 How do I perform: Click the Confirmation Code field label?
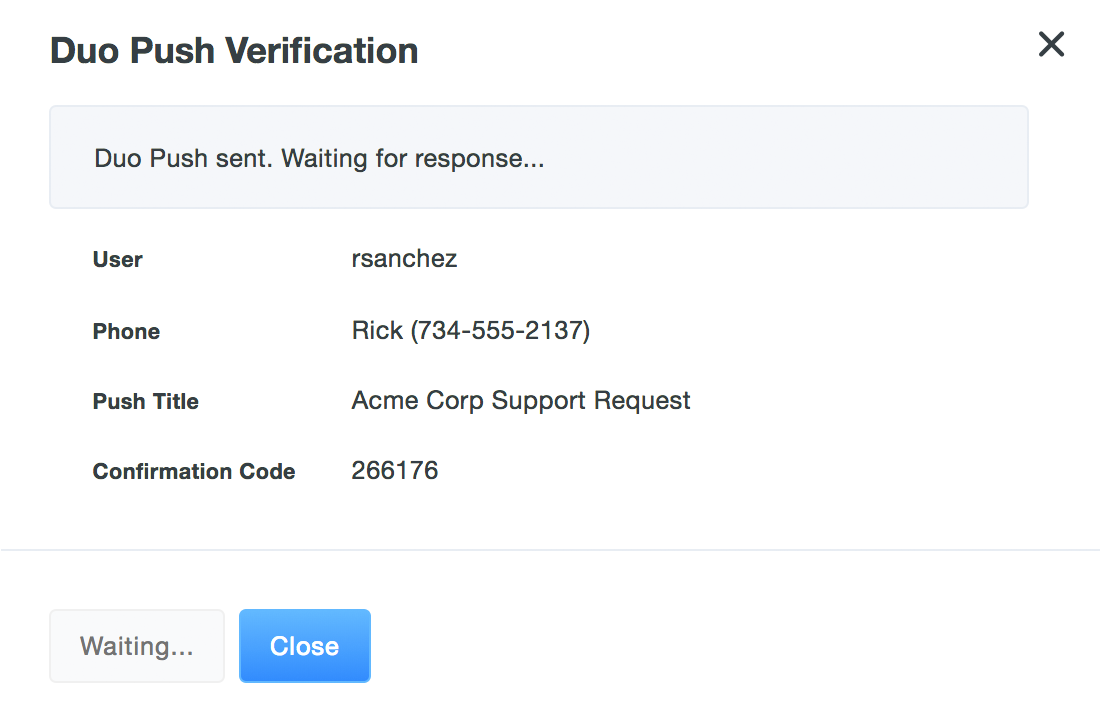193,471
